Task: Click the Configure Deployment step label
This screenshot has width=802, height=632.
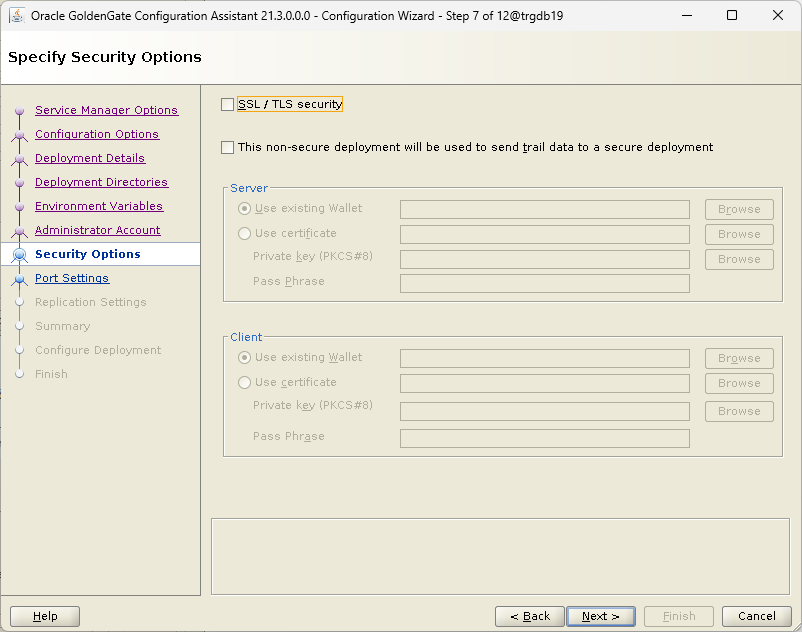Action: pyautogui.click(x=98, y=350)
